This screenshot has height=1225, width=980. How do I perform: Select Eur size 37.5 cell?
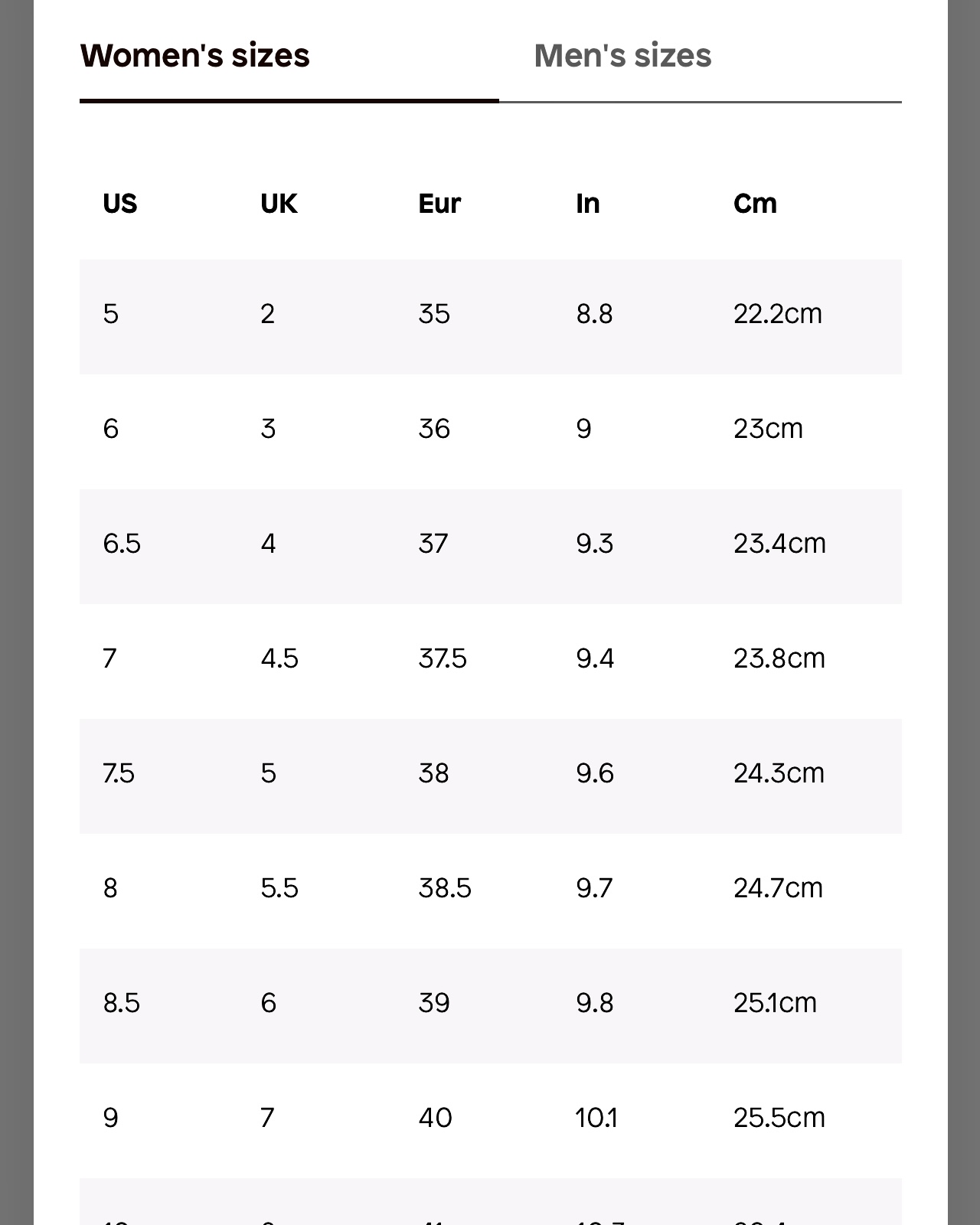(443, 658)
